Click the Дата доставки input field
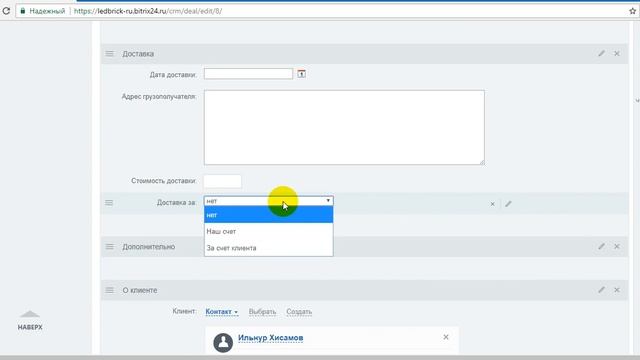Screen dimensions: 640x360 click(x=248, y=74)
